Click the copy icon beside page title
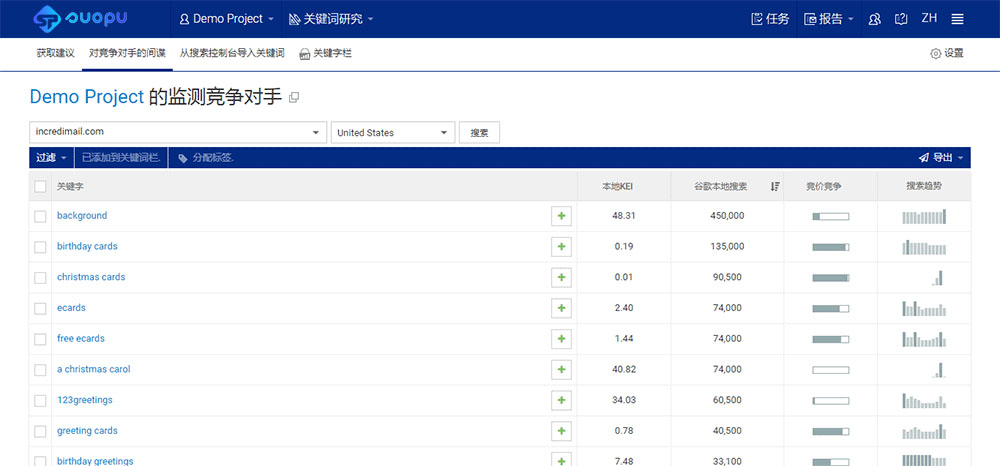1000x466 pixels. click(294, 98)
